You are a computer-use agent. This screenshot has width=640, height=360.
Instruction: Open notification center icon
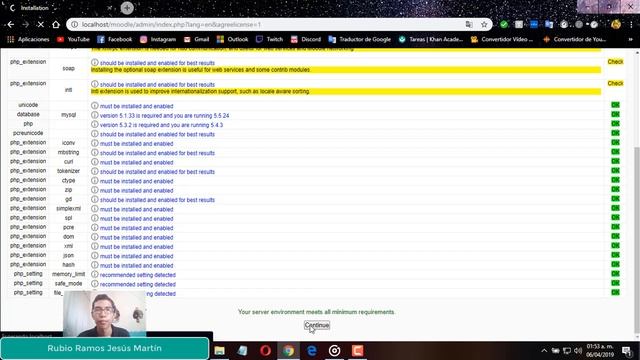coord(627,351)
